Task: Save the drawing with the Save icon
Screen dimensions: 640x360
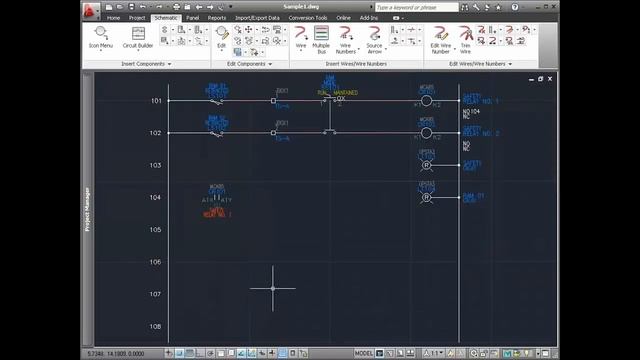Action: coord(131,7)
